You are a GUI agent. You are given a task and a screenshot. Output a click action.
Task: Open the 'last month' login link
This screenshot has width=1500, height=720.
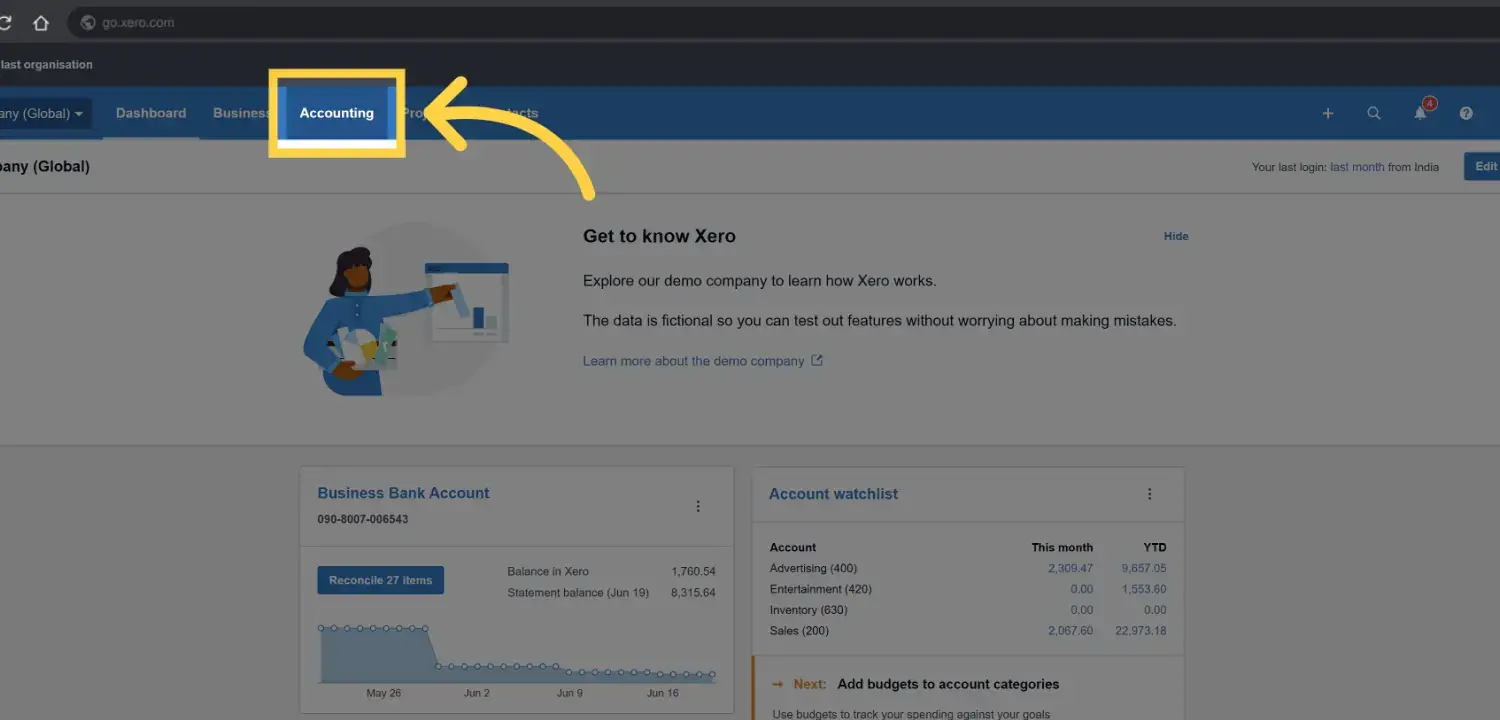click(x=1357, y=167)
